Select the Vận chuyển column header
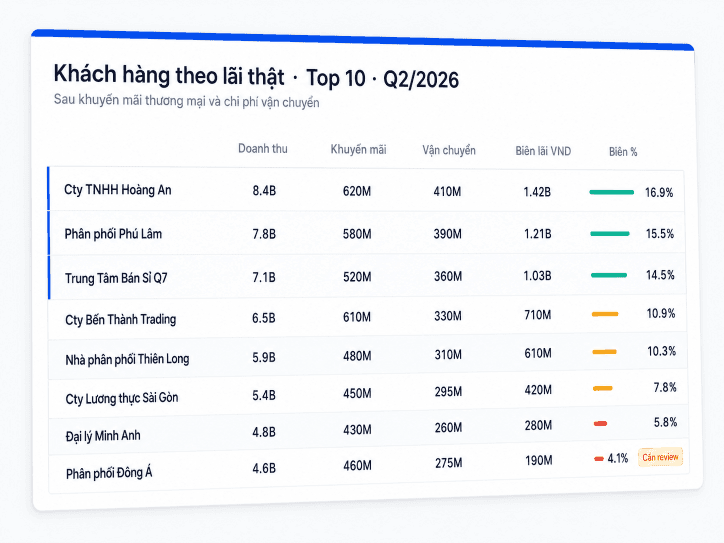The width and height of the screenshot is (724, 543). click(x=449, y=151)
